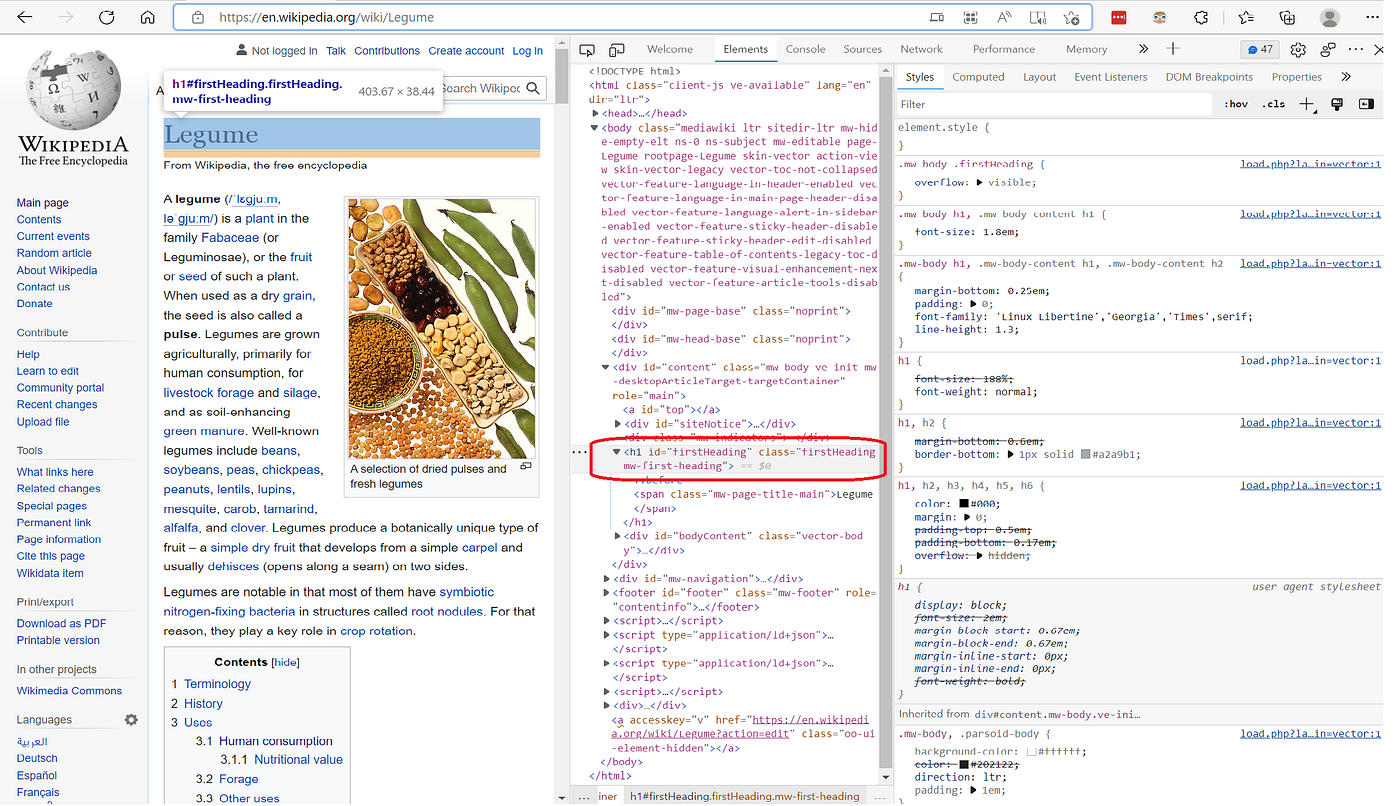Screen dimensions: 1400x806
Task: Show more DevTools tabs chevron
Action: pyautogui.click(x=1143, y=49)
